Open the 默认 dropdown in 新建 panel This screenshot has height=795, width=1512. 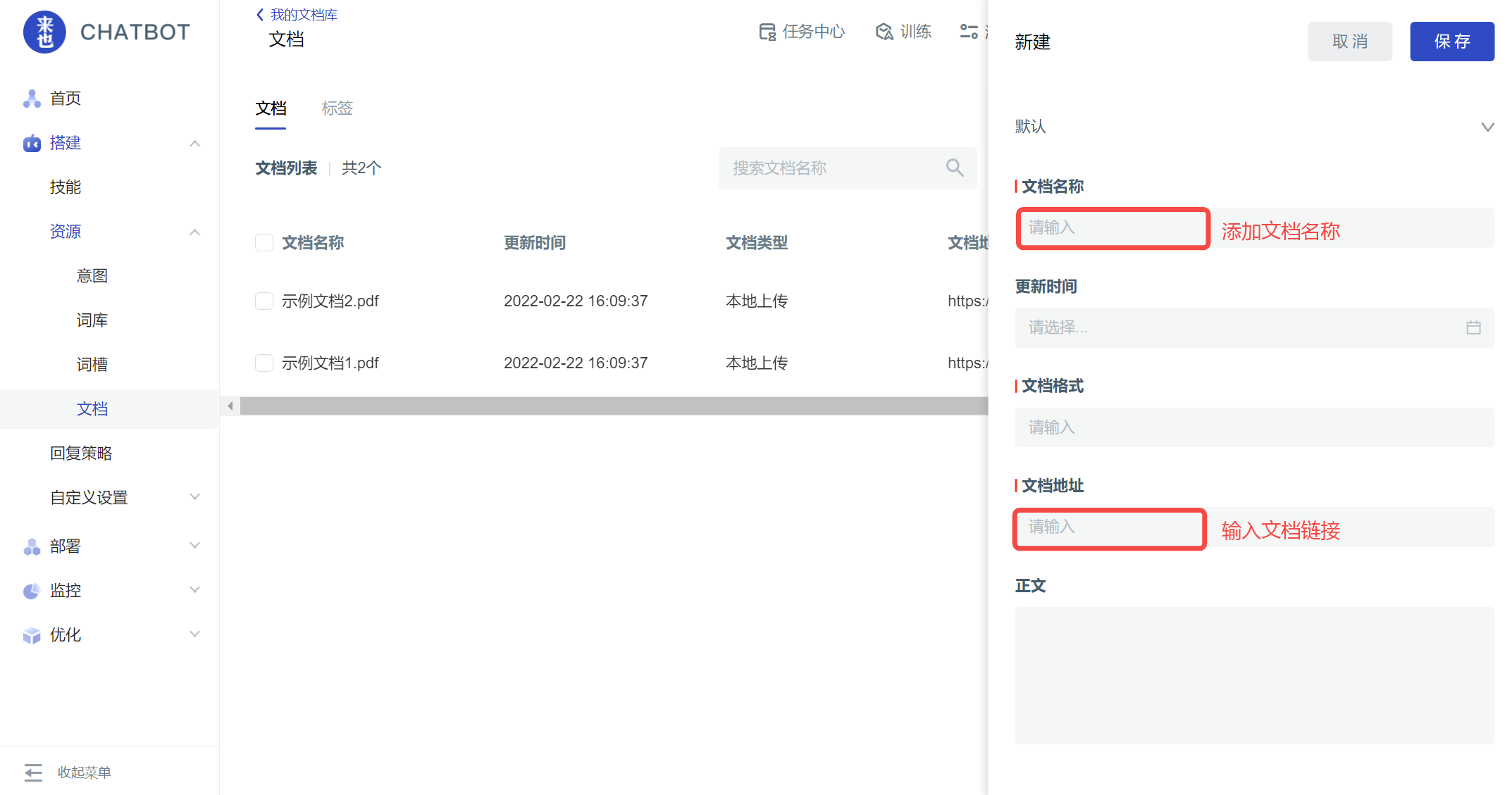[1254, 127]
